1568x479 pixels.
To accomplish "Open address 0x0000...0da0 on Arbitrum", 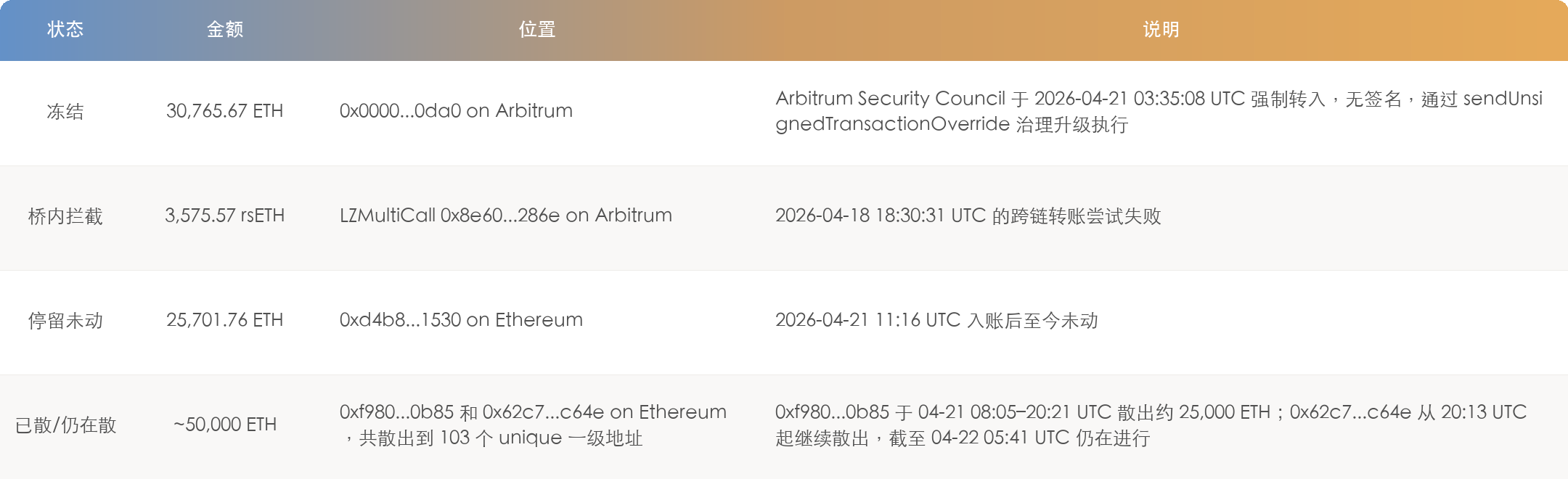I will [x=456, y=111].
